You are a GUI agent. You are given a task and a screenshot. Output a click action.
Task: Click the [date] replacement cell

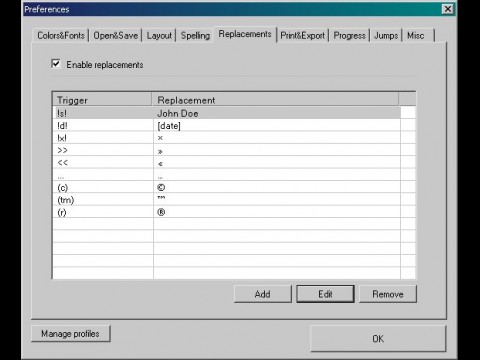click(x=277, y=126)
